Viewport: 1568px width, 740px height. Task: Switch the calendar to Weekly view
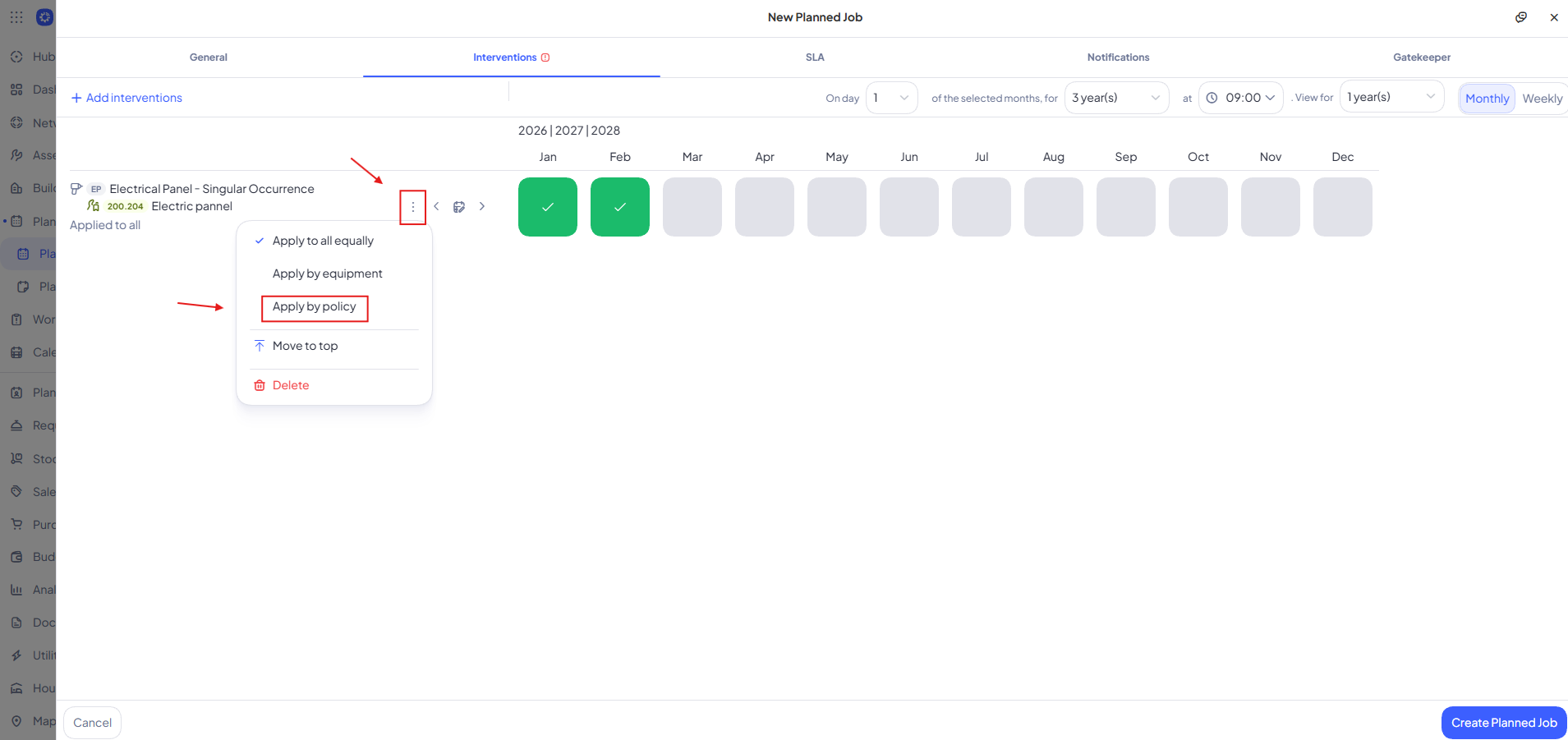[1542, 99]
